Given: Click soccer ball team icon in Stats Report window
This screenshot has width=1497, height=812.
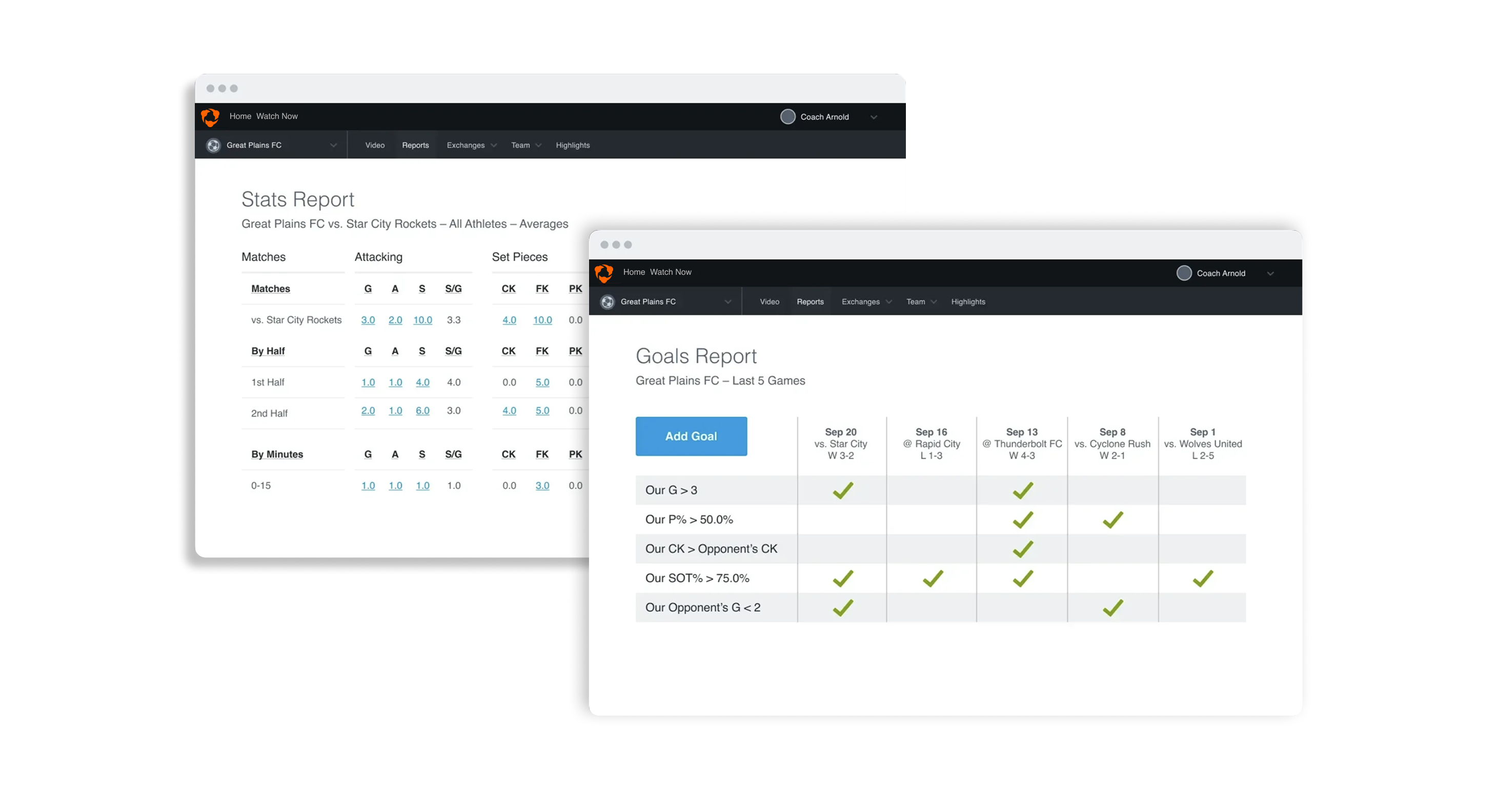Looking at the screenshot, I should point(213,145).
